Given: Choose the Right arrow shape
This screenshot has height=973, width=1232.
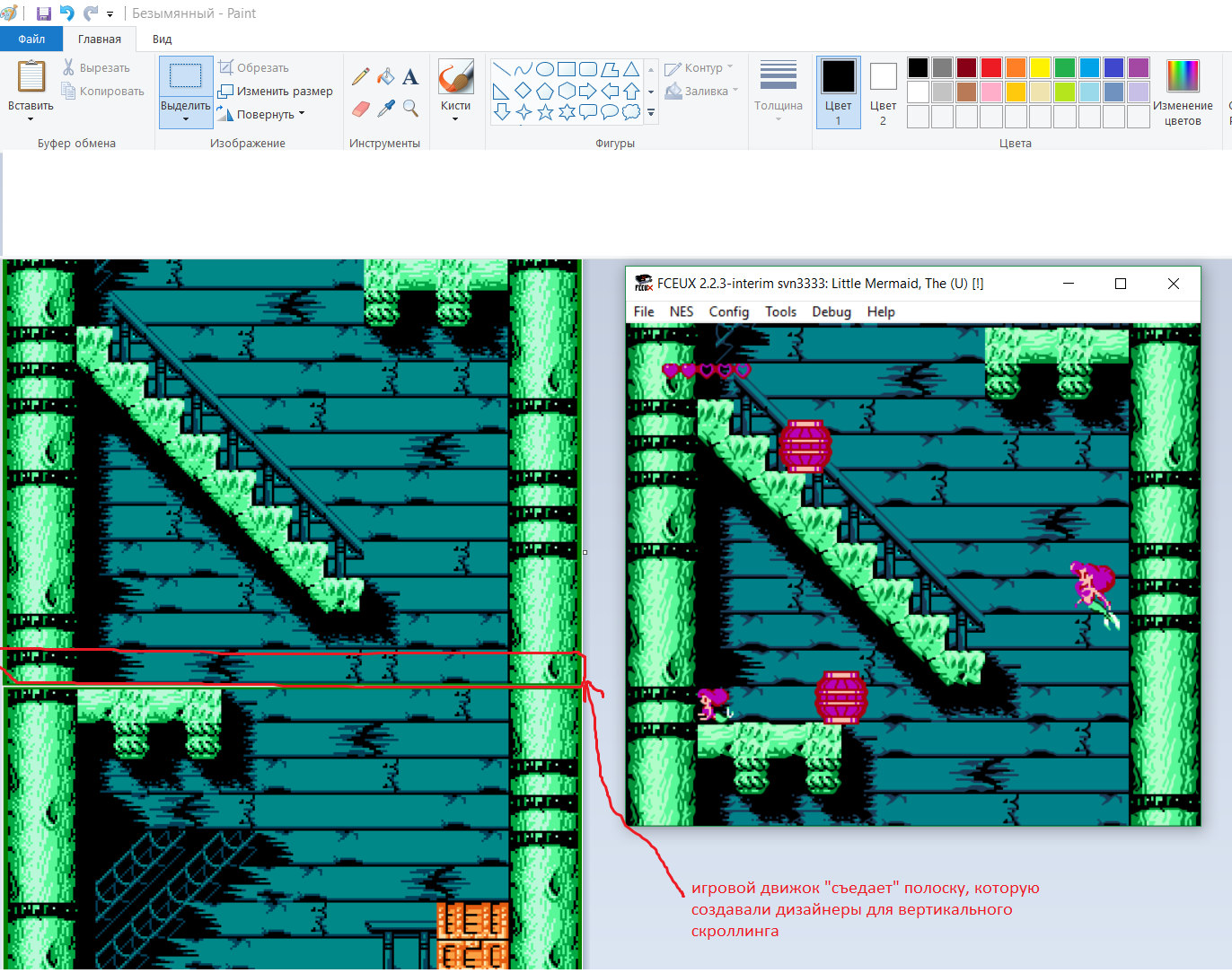Looking at the screenshot, I should click(x=588, y=91).
